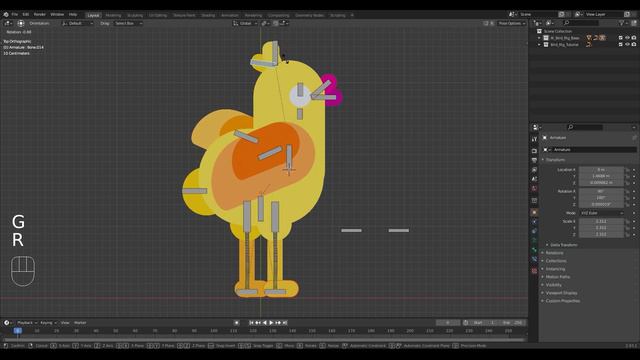Open the Render menu

click(x=40, y=14)
